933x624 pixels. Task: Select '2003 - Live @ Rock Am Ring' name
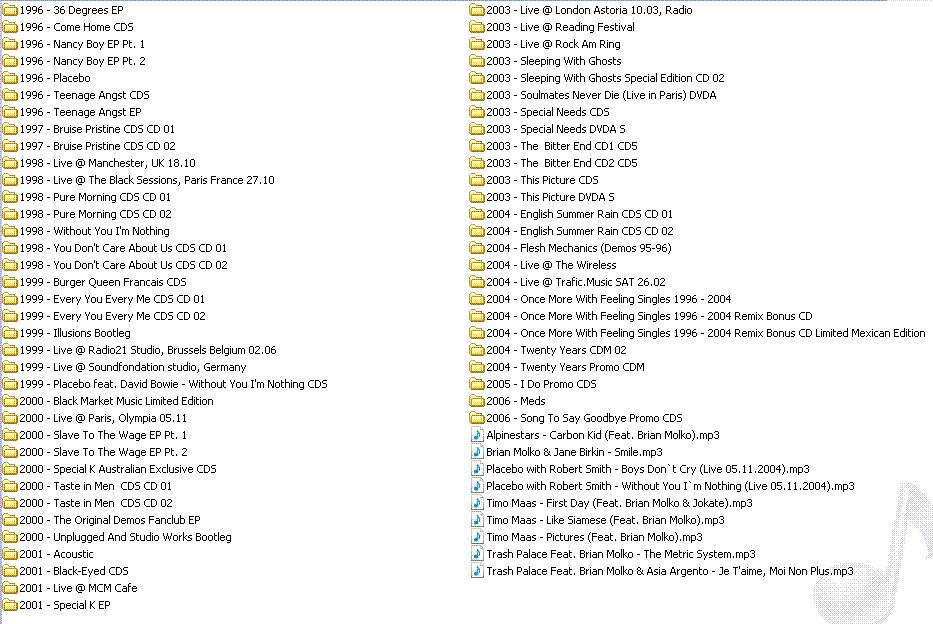(x=553, y=44)
